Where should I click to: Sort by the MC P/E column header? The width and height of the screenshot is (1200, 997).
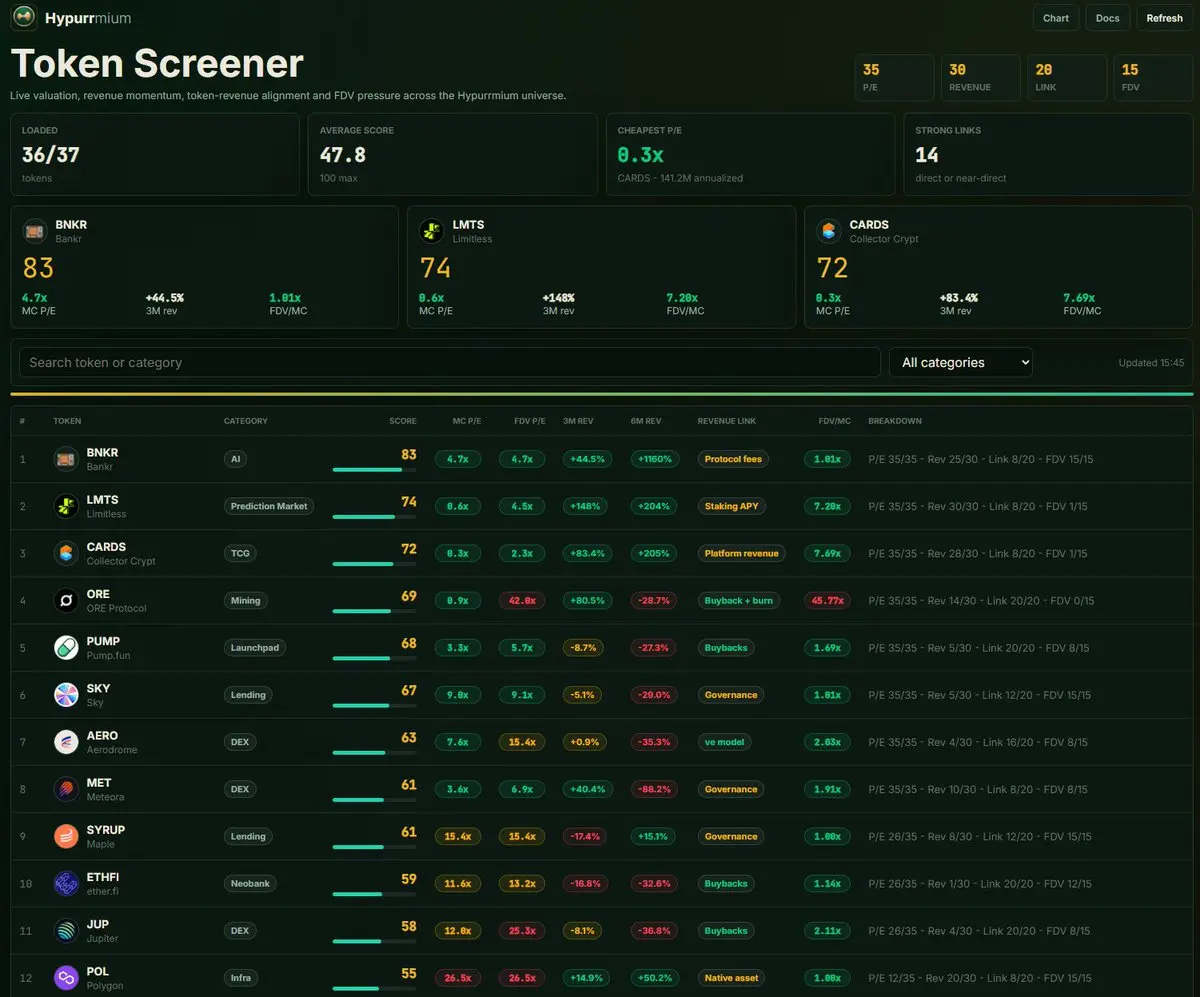click(466, 421)
